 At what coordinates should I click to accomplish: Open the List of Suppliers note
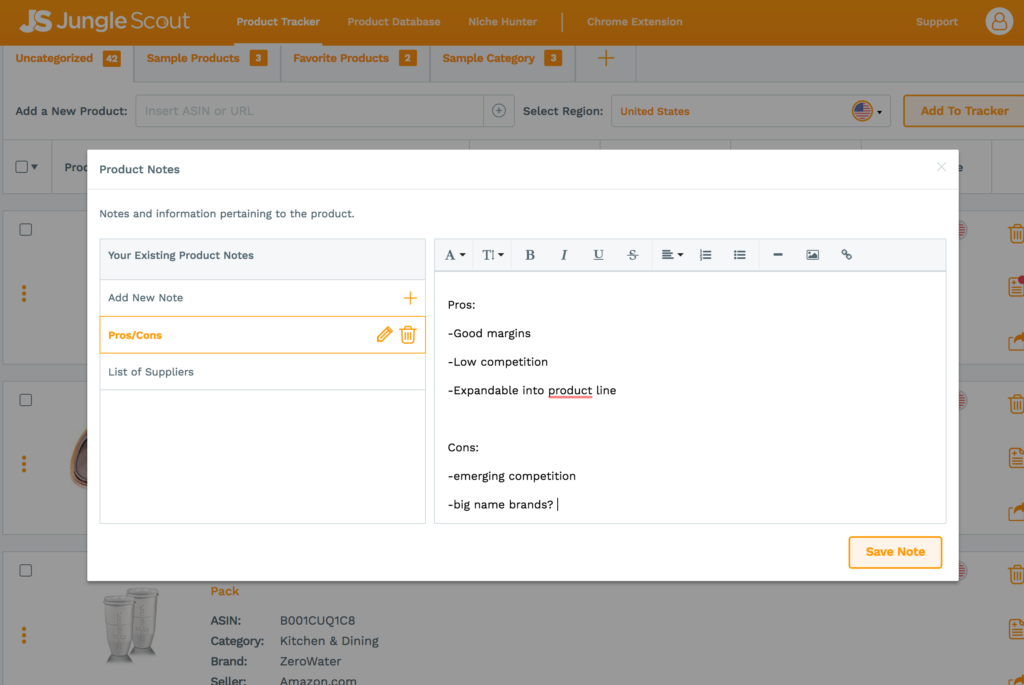coord(151,372)
